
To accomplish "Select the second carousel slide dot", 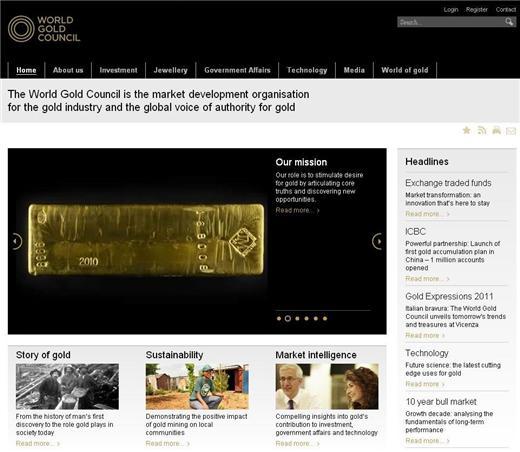I will [x=288, y=318].
